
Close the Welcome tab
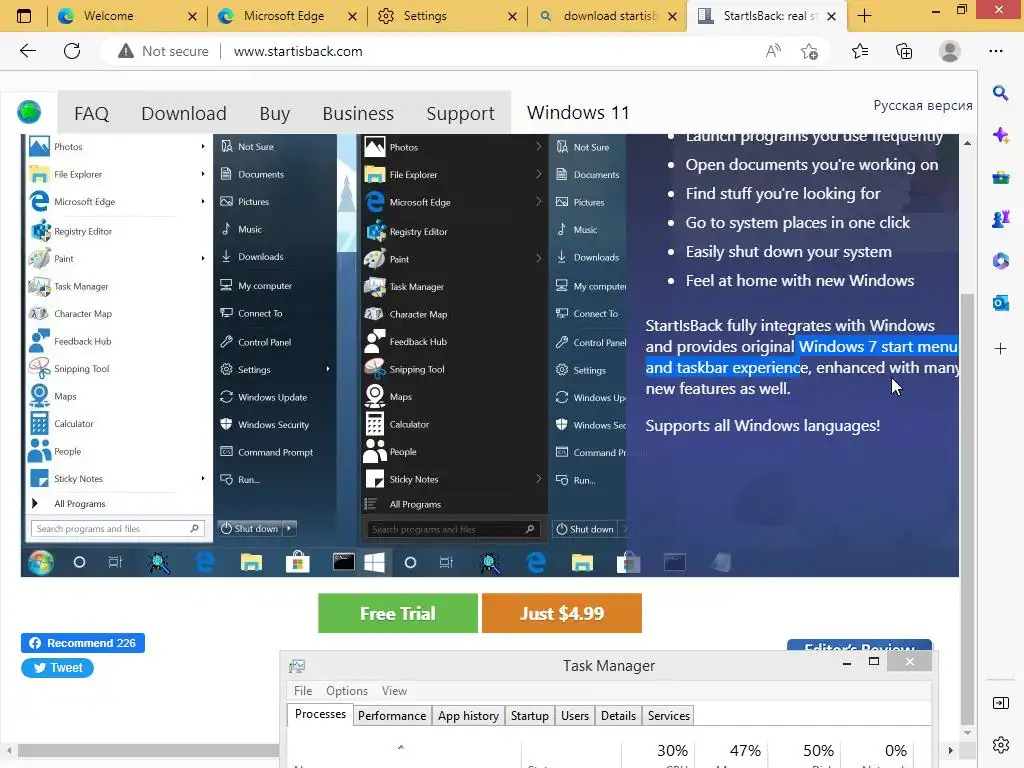[192, 16]
